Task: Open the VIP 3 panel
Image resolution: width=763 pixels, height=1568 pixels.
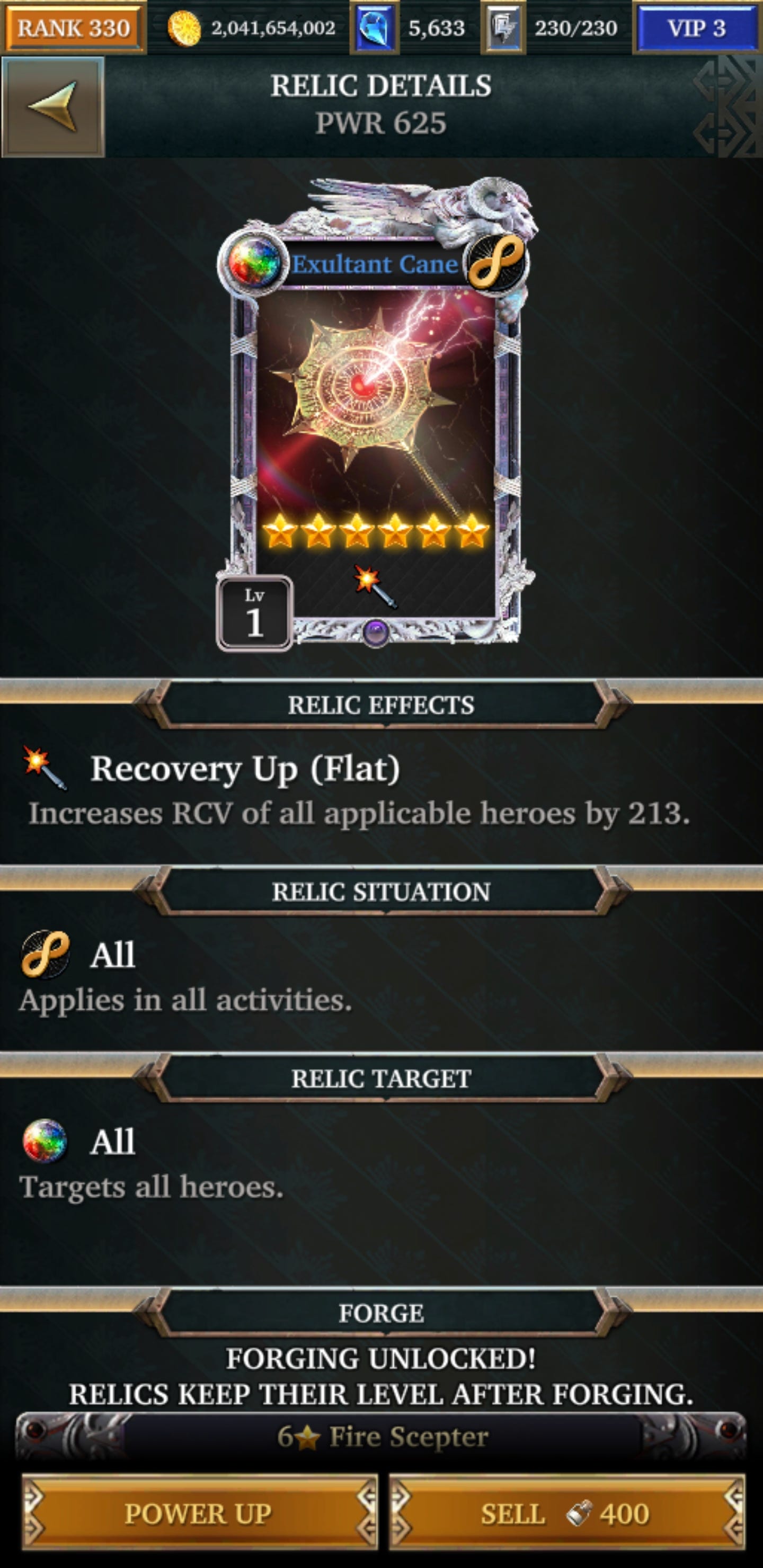Action: [x=697, y=28]
